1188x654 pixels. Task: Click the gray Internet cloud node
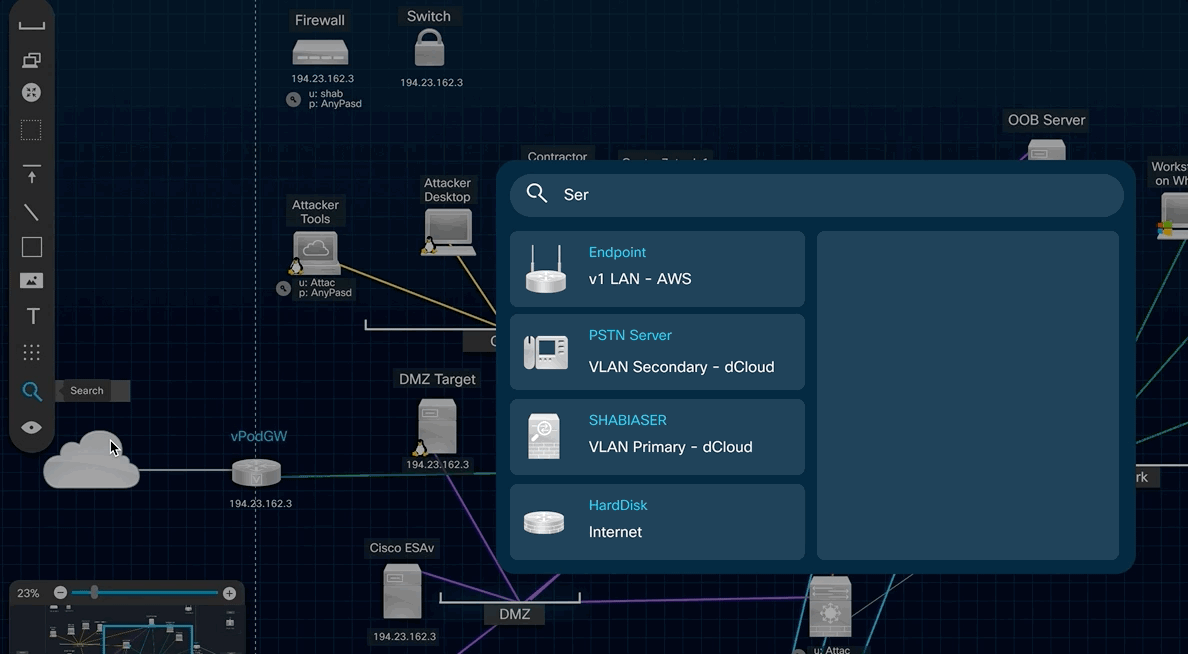pos(92,461)
